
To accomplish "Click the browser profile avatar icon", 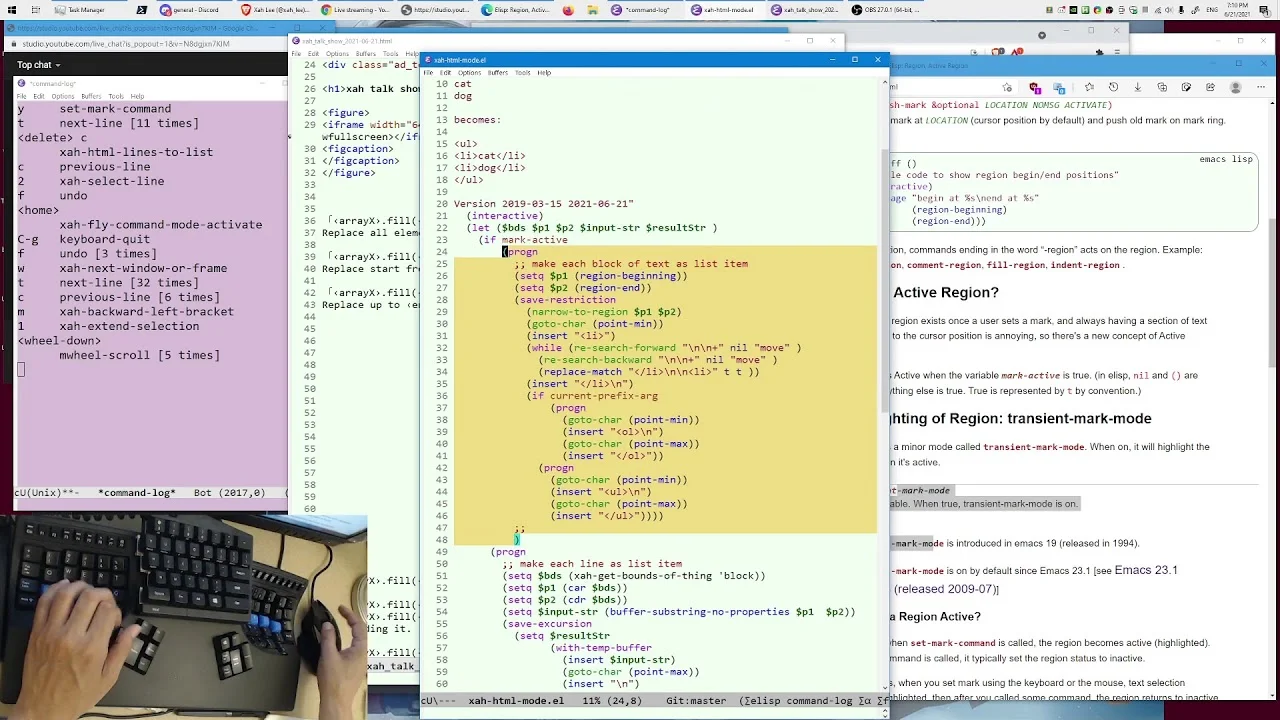I will 1235,87.
